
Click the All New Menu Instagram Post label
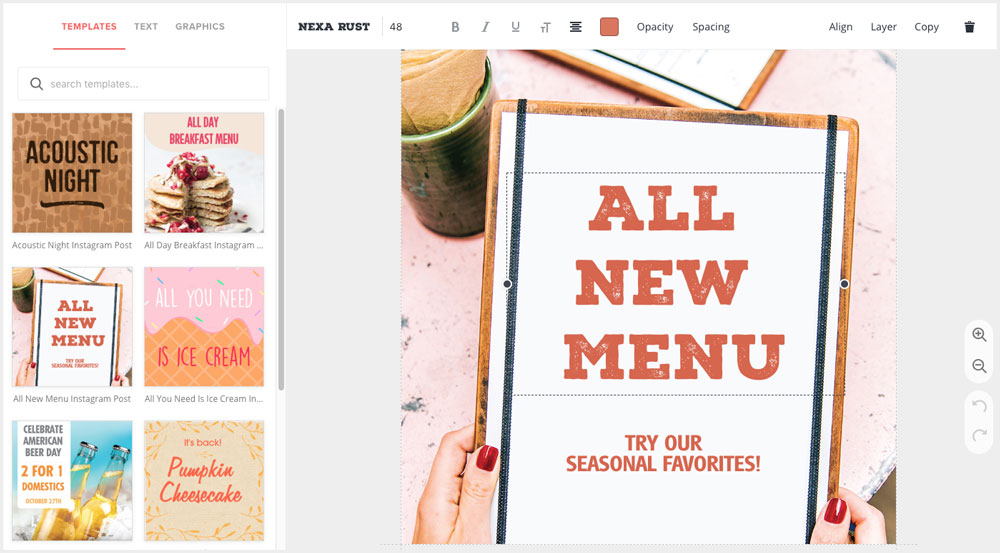pos(72,399)
